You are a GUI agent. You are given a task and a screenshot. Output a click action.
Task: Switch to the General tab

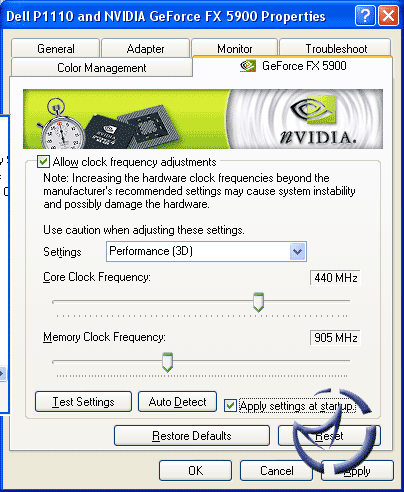click(x=56, y=49)
